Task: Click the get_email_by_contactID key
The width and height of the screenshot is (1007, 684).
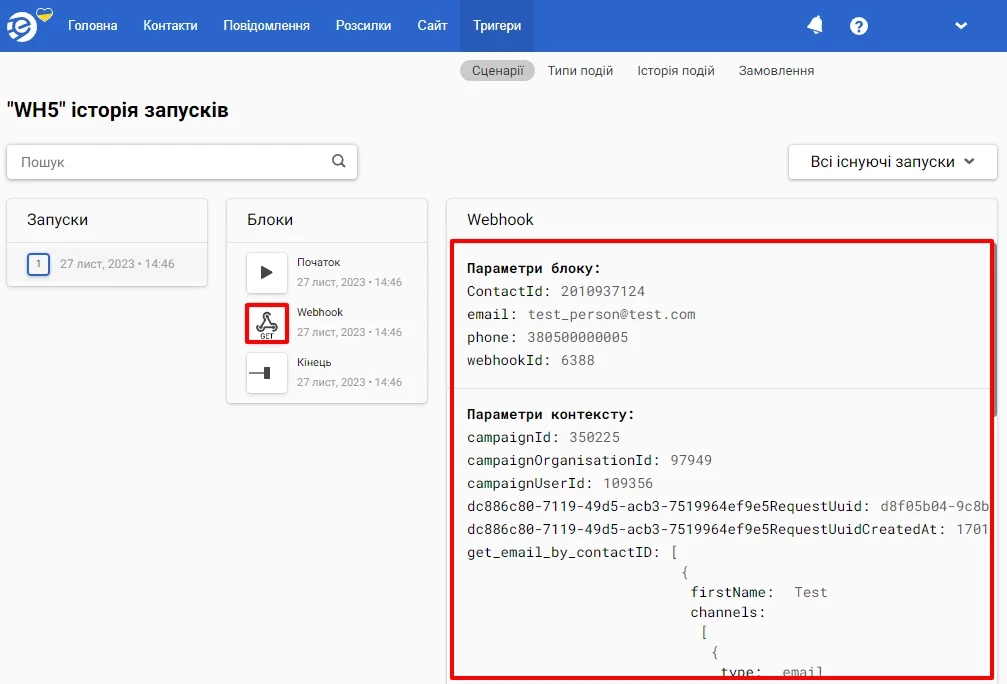Action: [563, 552]
